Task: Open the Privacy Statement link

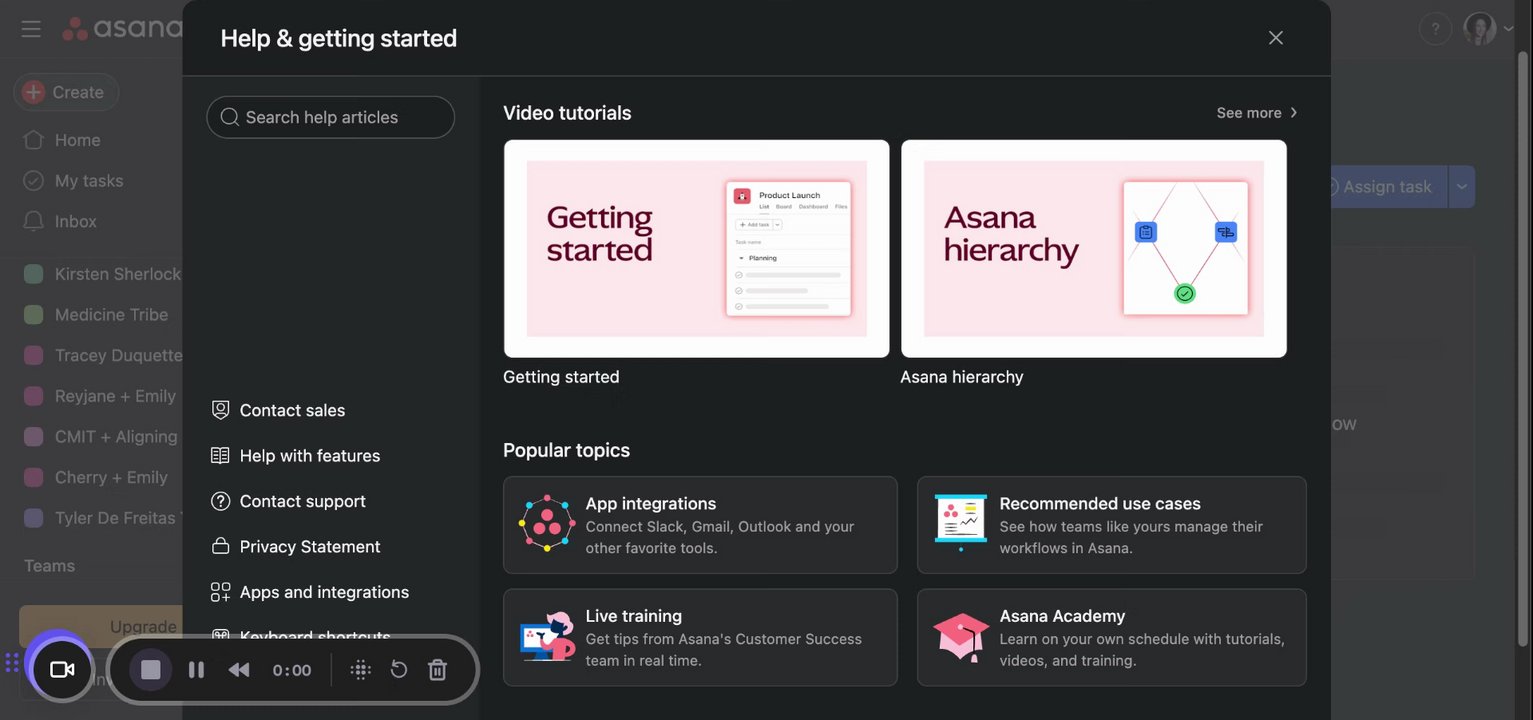Action: point(310,547)
